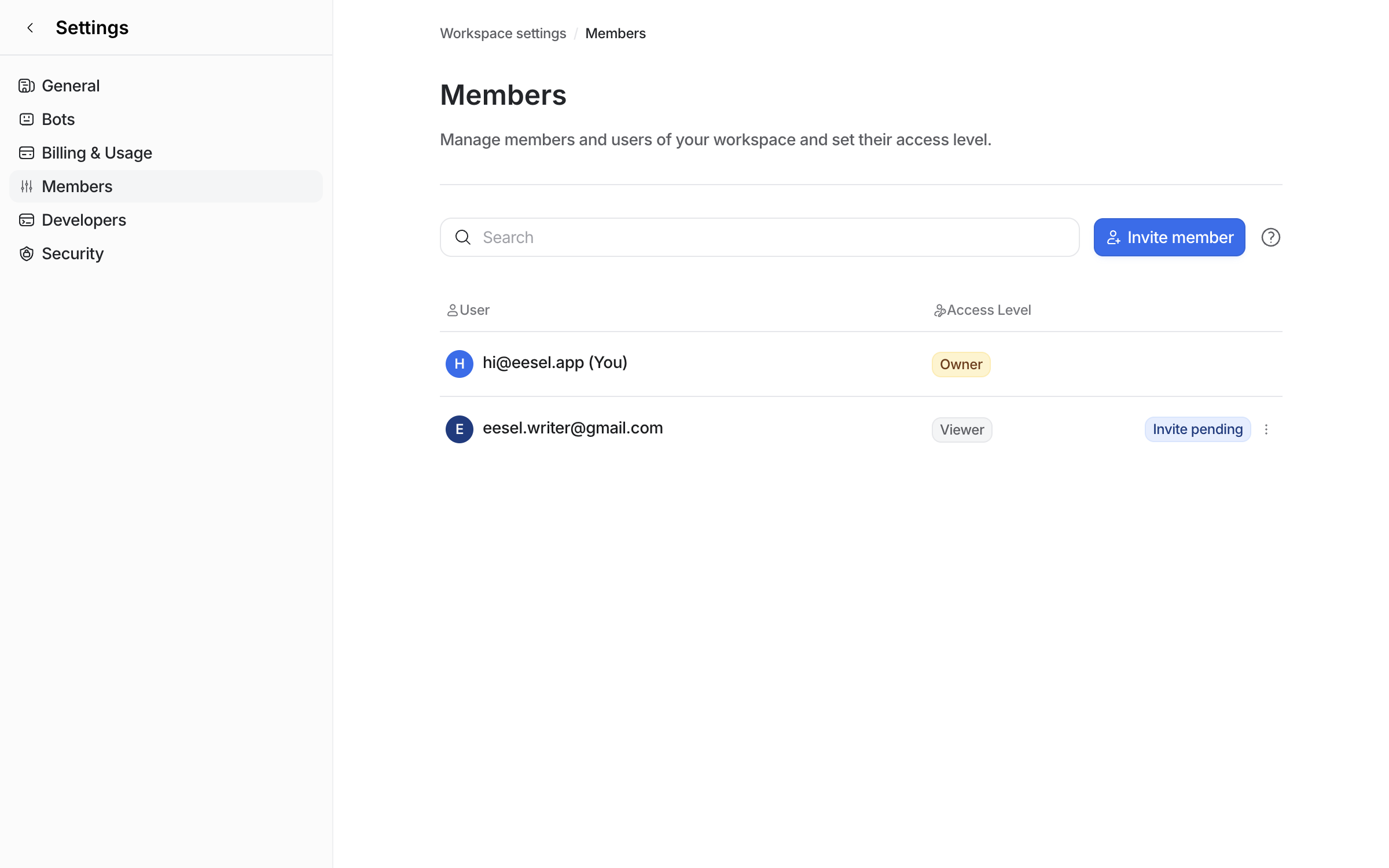Viewport: 1389px width, 868px height.
Task: Select the Members sidebar item
Action: 166,186
